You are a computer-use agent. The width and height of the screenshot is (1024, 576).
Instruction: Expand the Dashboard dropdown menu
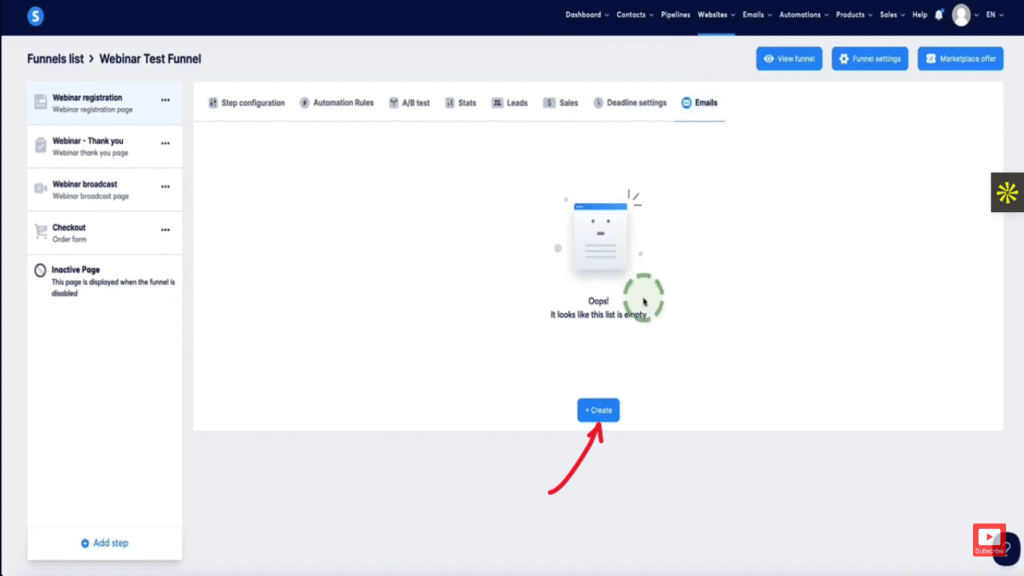point(586,15)
